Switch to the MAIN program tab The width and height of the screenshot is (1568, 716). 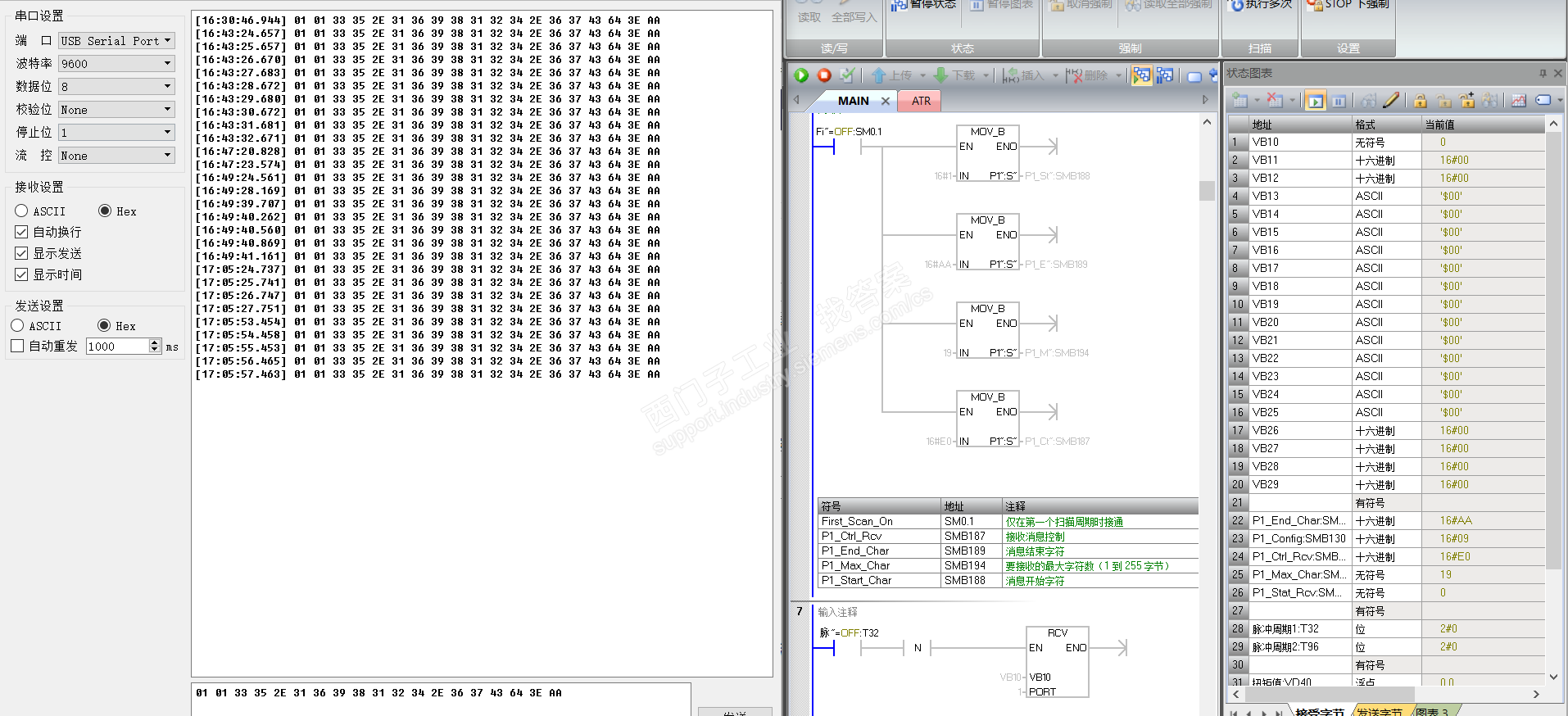[853, 101]
